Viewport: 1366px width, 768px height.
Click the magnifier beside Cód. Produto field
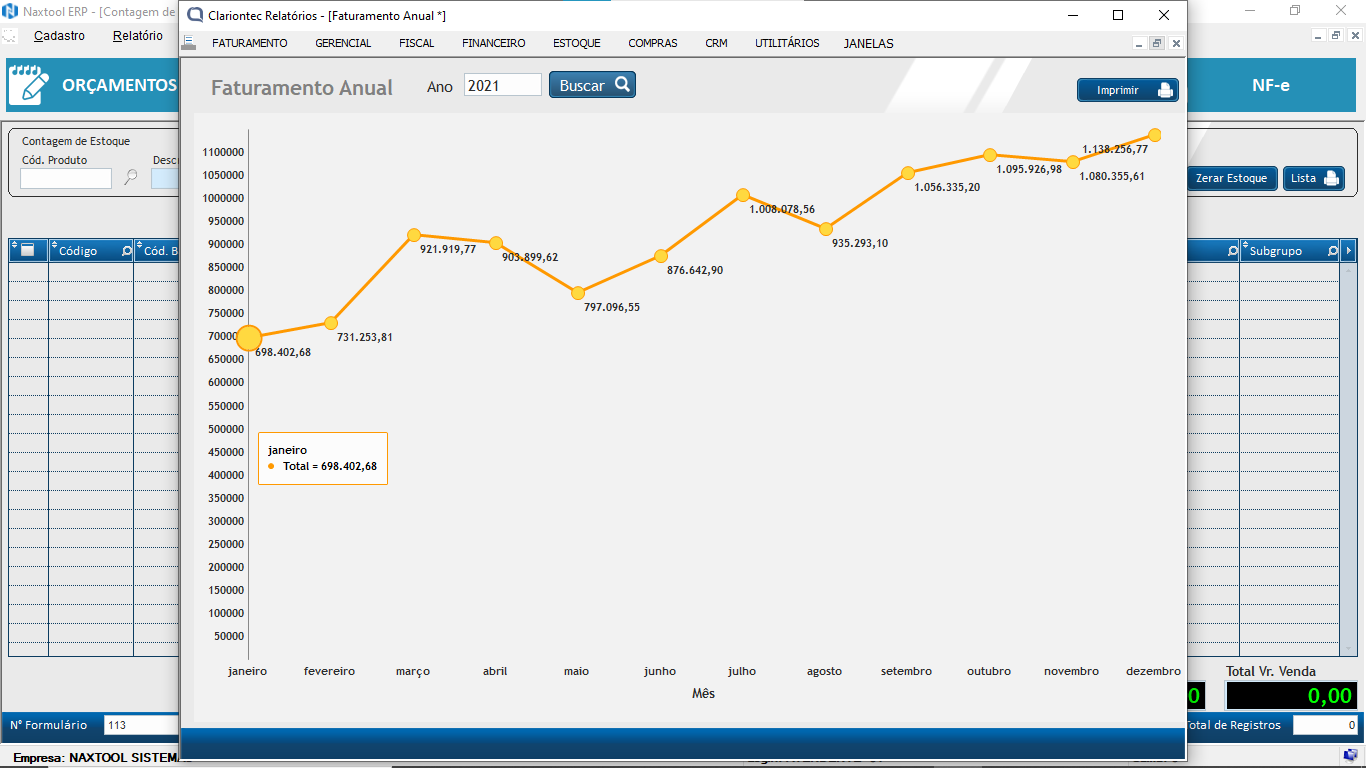pyautogui.click(x=130, y=178)
